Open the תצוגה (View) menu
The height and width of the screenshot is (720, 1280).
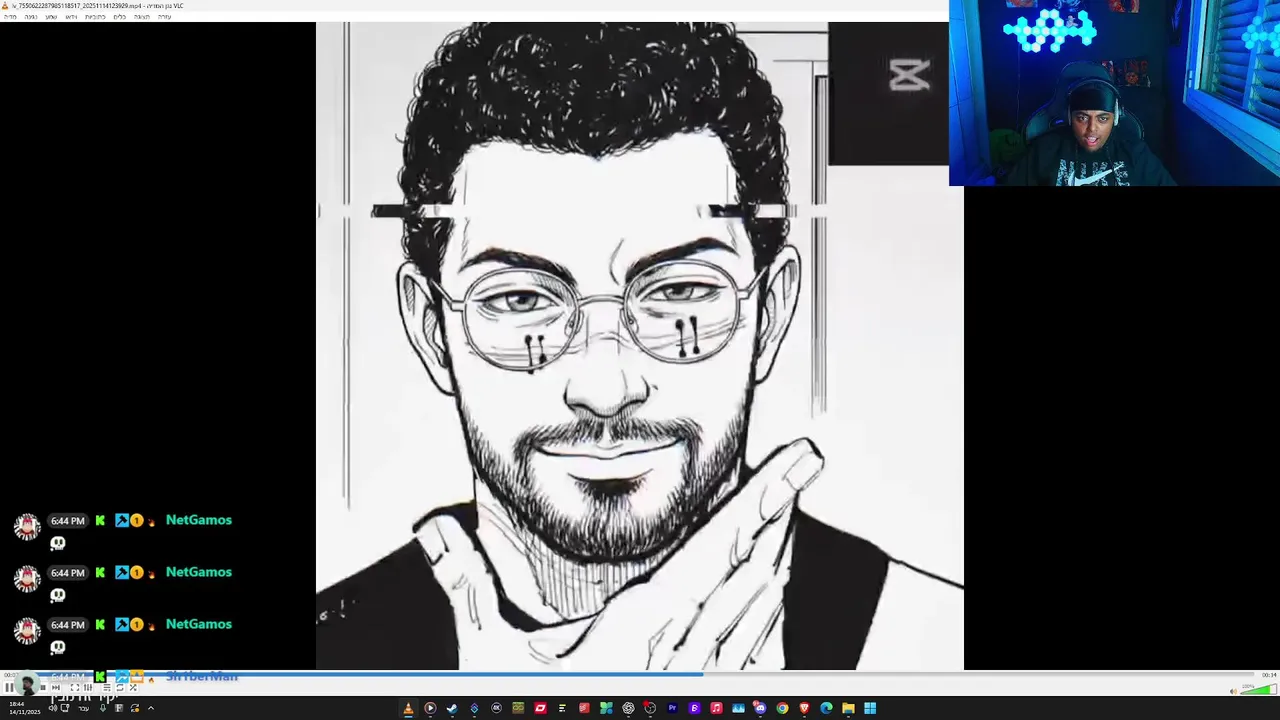pyautogui.click(x=142, y=17)
